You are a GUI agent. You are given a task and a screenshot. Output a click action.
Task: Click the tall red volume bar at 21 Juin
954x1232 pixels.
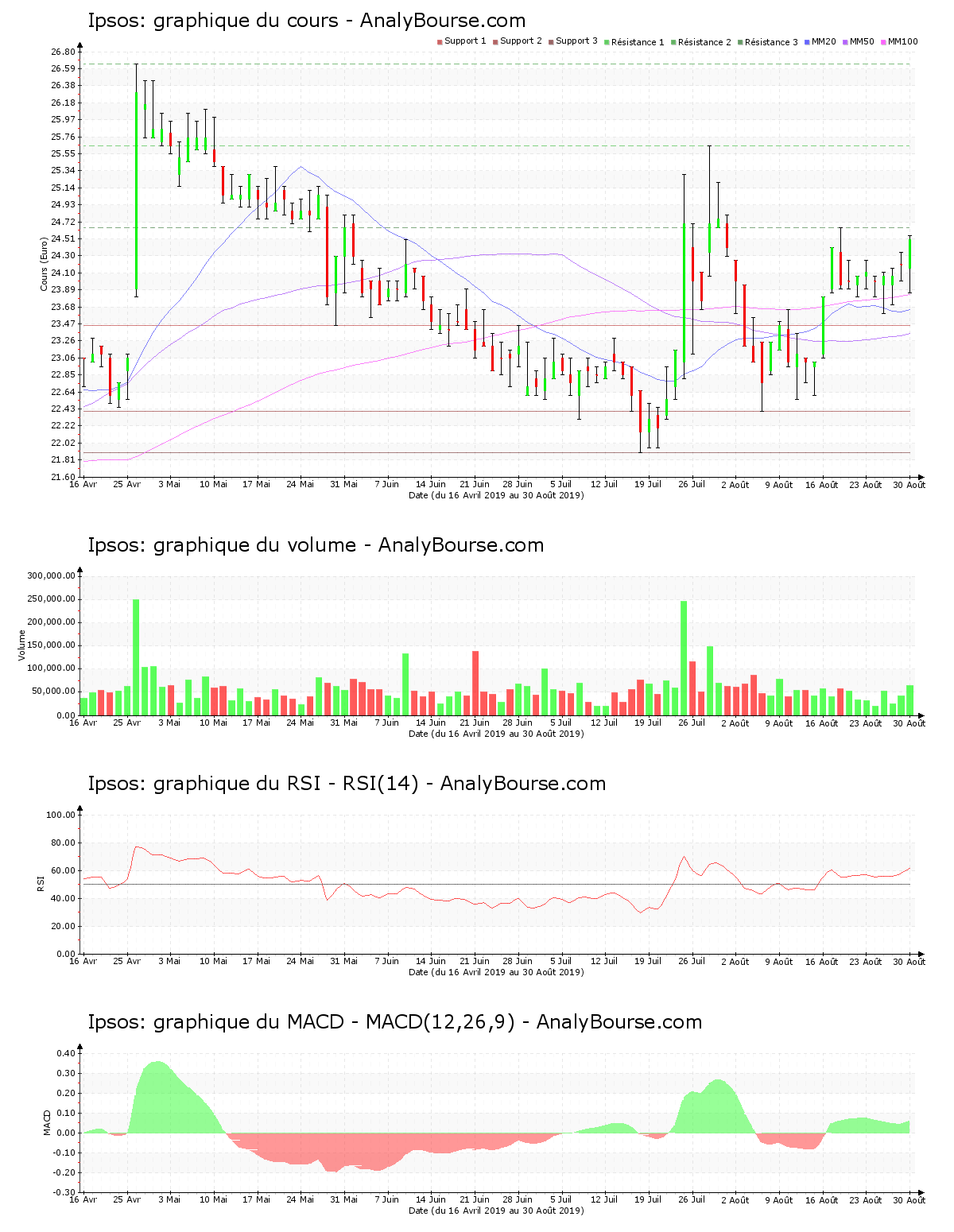475,684
